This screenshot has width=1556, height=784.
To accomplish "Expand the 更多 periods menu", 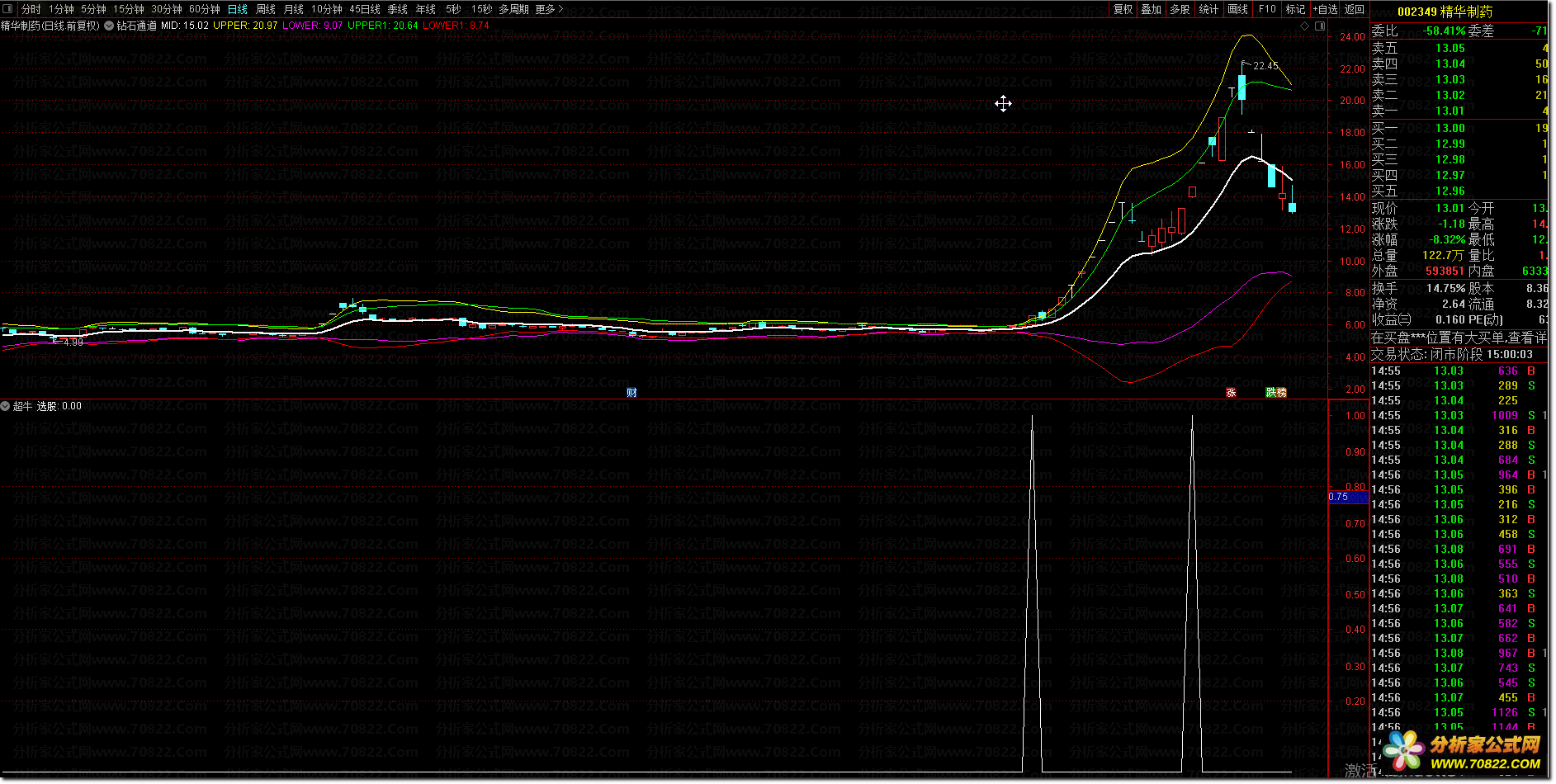I will click(550, 9).
